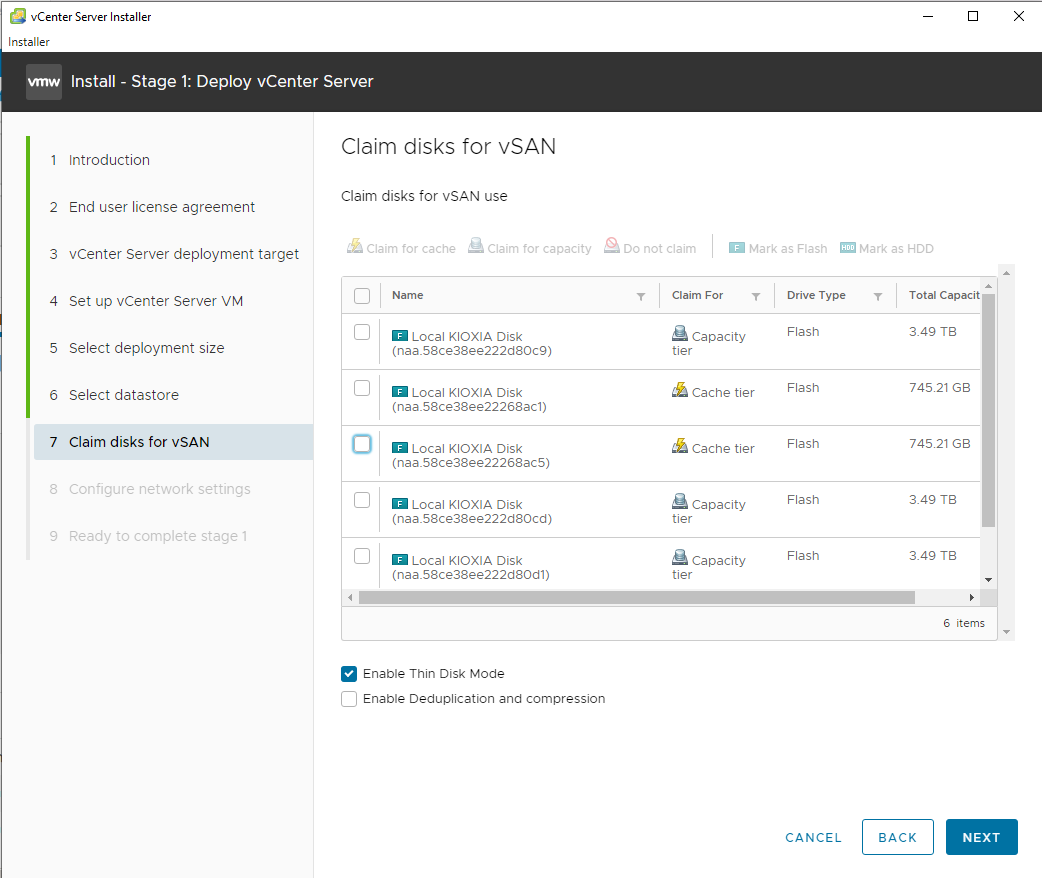Open the Name column filter
Image resolution: width=1042 pixels, height=878 pixels.
(x=641, y=296)
